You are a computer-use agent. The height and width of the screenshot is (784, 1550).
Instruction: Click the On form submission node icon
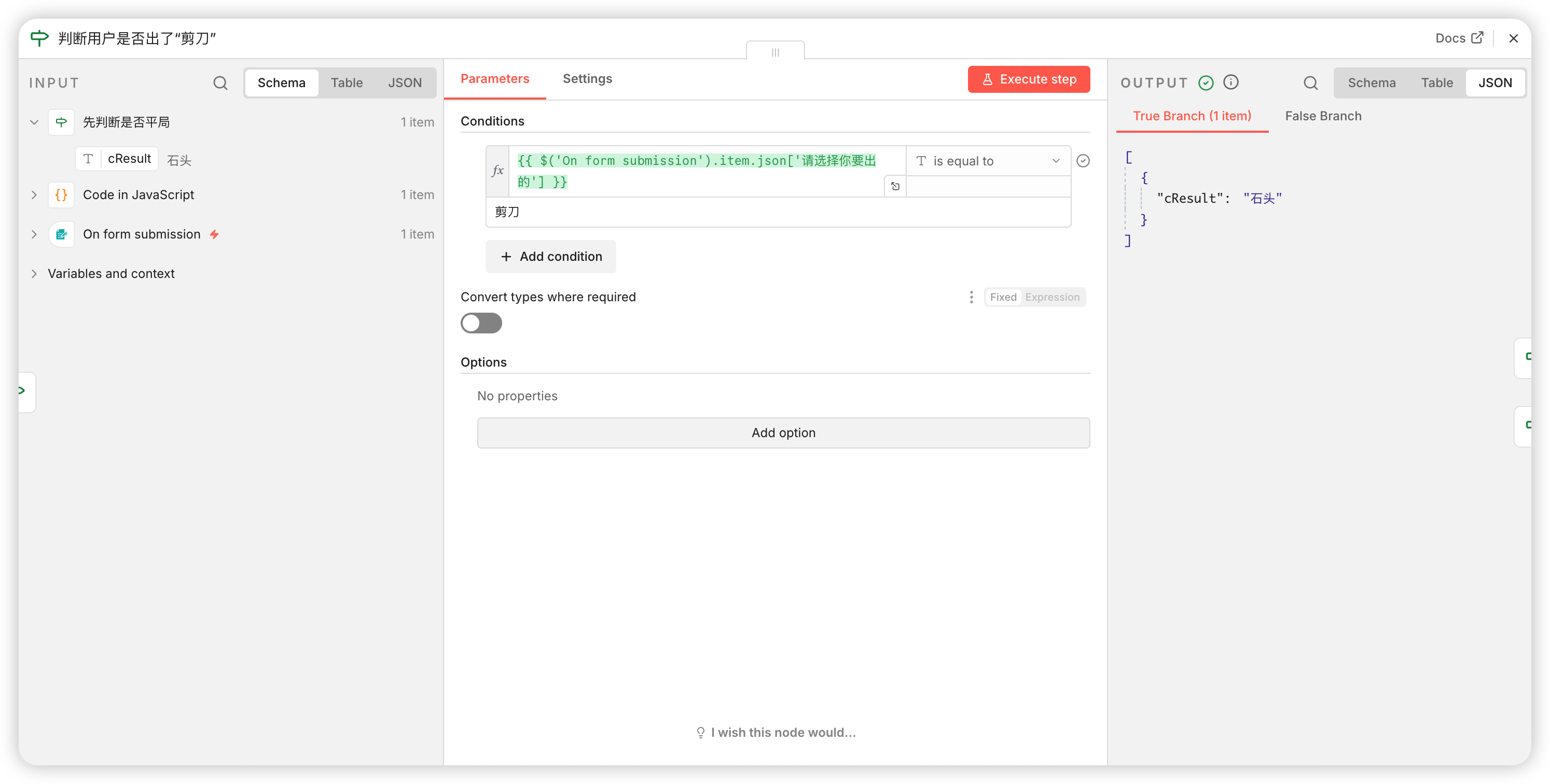pos(61,234)
